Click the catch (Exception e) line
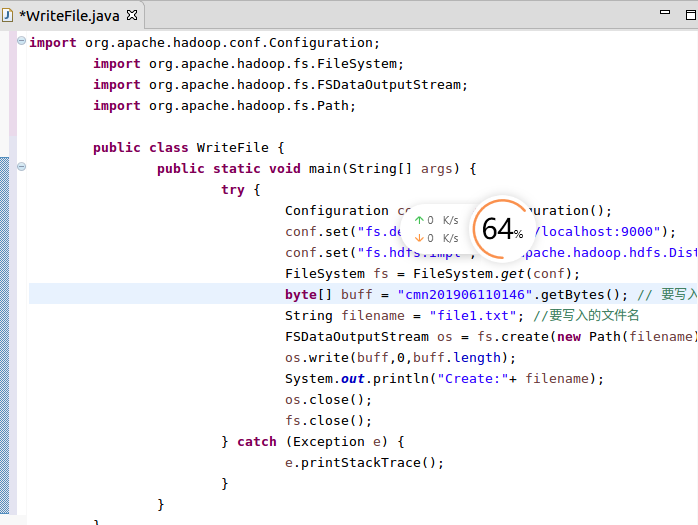 click(x=313, y=441)
